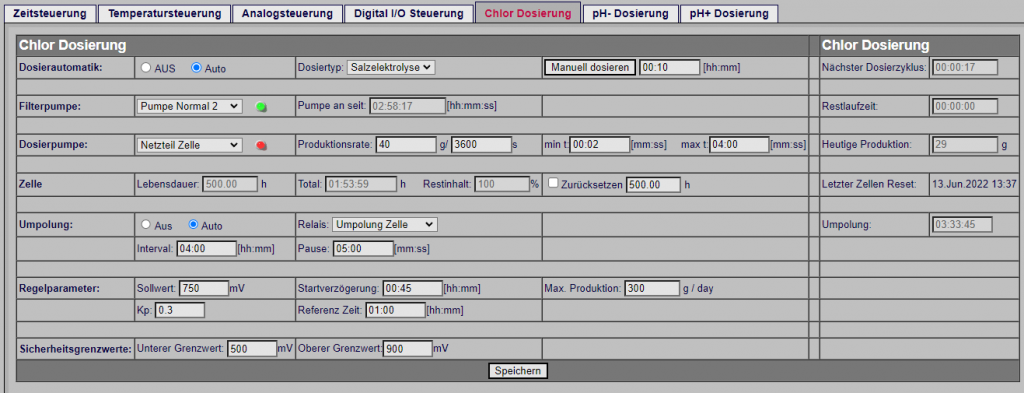Switch to the pH+ Dosierung tab
This screenshot has width=1024, height=393.
729,13
